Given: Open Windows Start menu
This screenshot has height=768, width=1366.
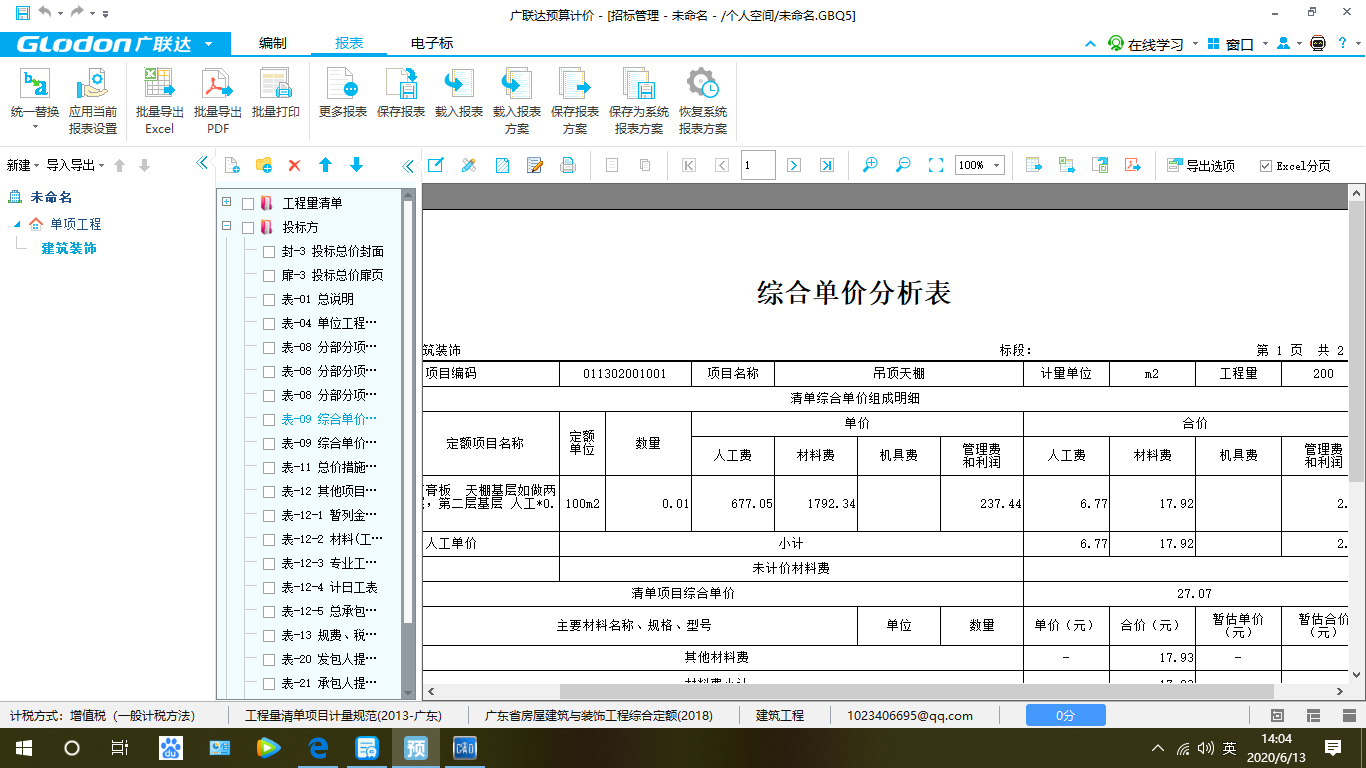Looking at the screenshot, I should click(x=23, y=747).
